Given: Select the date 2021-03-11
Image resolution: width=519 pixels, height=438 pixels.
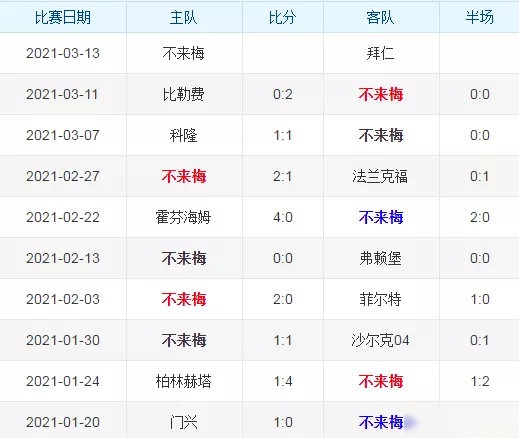Looking at the screenshot, I should coord(62,94).
